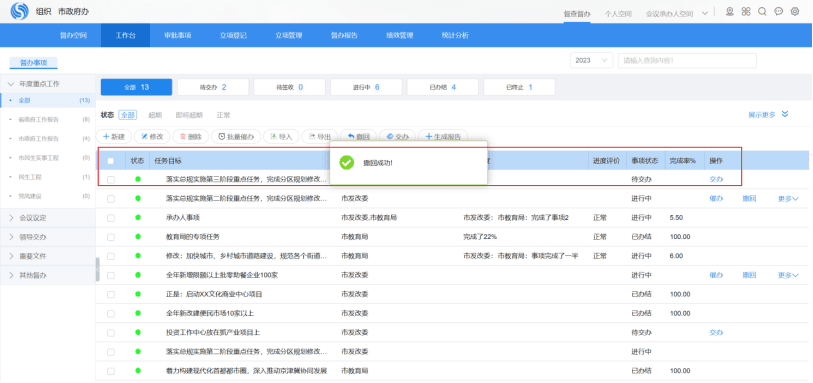
Task: Click the sidebar collapse handle on the divider
Action: click(97, 269)
